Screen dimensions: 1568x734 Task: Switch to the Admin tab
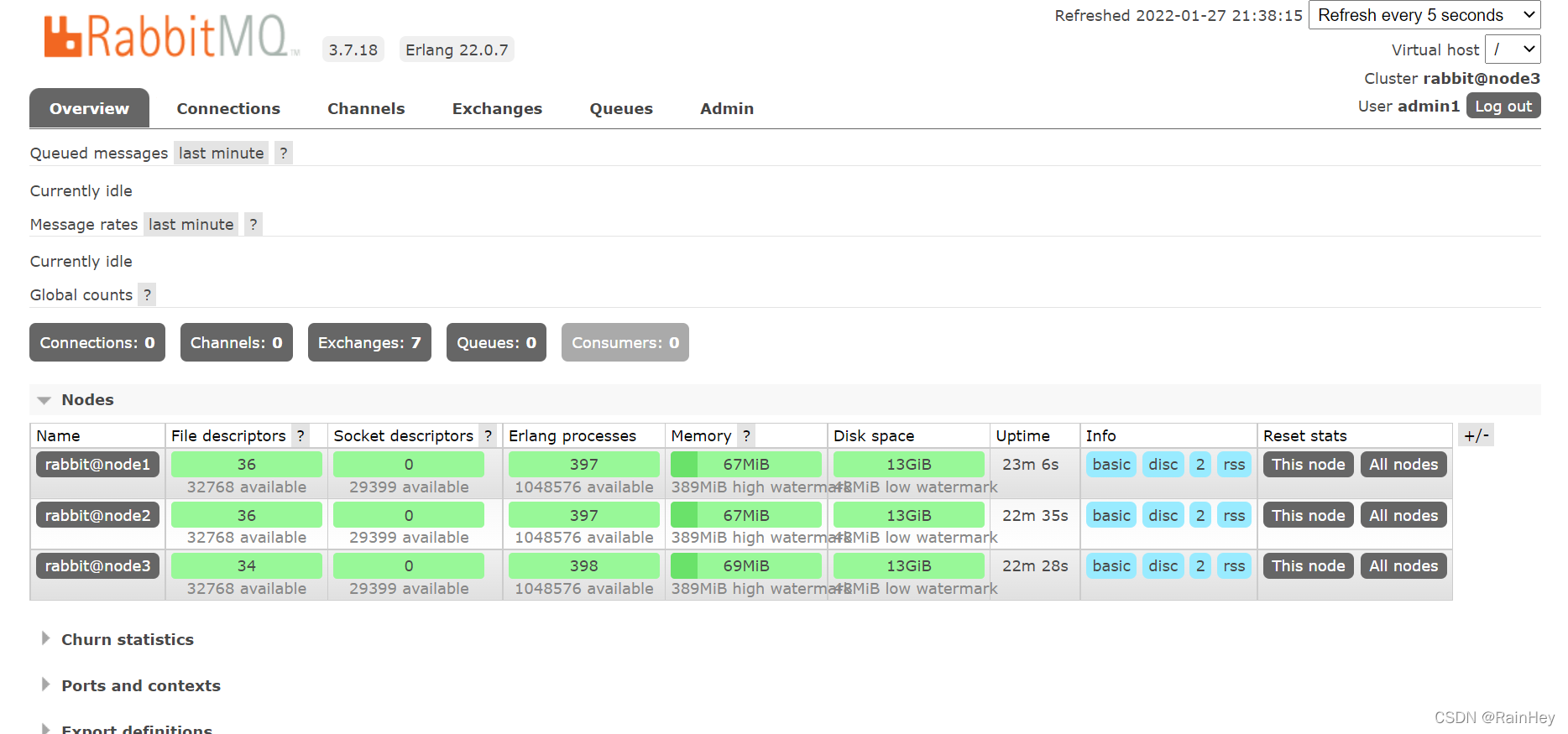727,108
